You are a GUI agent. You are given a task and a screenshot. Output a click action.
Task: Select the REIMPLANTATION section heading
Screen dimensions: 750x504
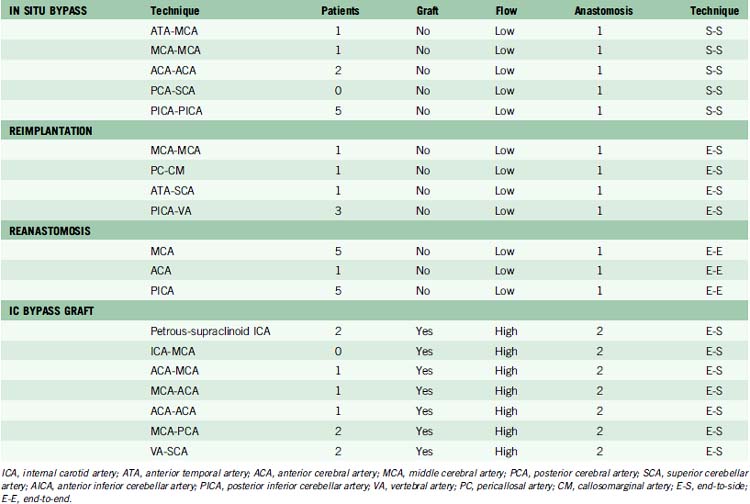click(50, 130)
